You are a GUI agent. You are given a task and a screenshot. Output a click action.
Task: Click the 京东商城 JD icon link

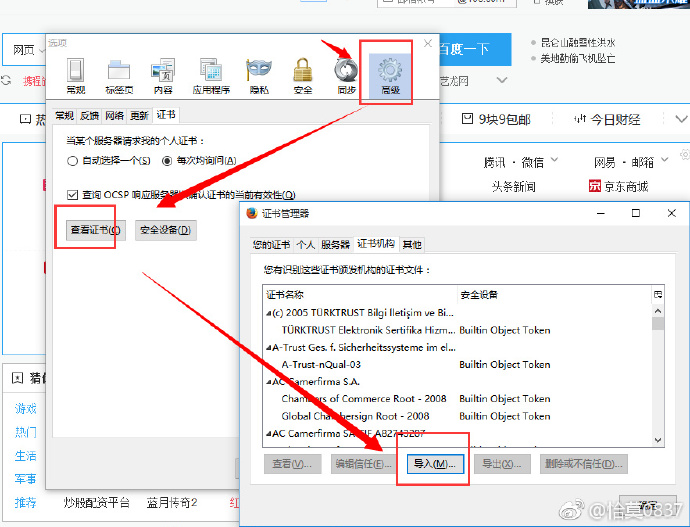pyautogui.click(x=595, y=186)
